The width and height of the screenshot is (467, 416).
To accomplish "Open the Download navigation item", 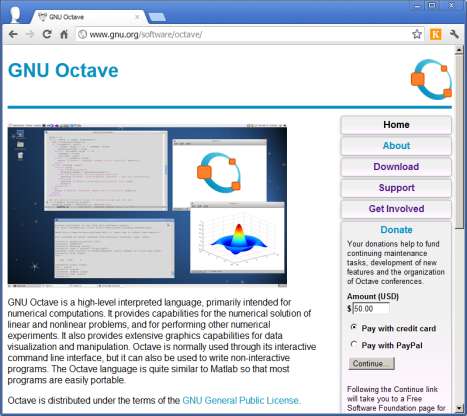I will tap(396, 167).
